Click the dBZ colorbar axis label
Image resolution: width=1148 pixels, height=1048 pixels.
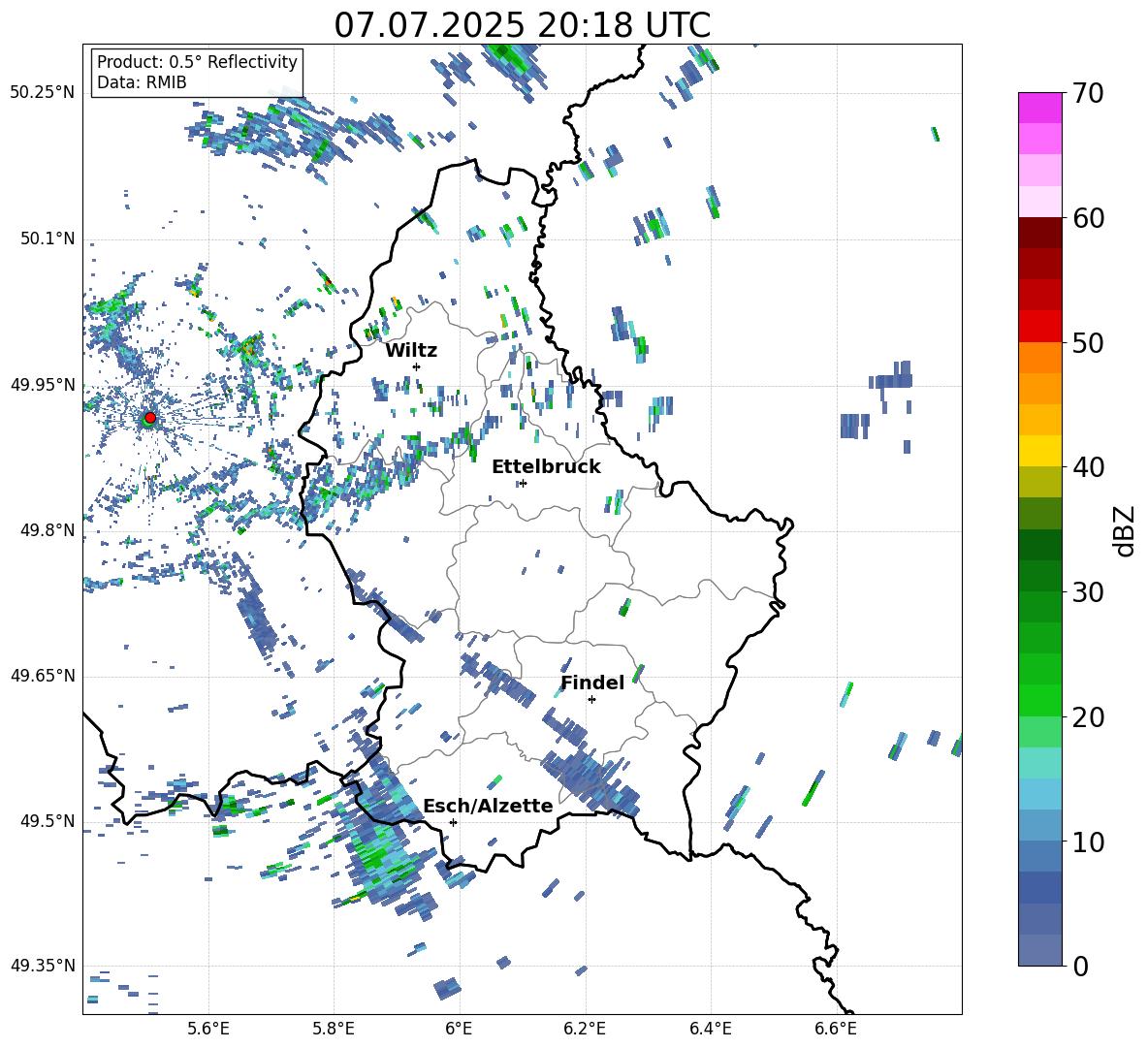pos(1126,530)
